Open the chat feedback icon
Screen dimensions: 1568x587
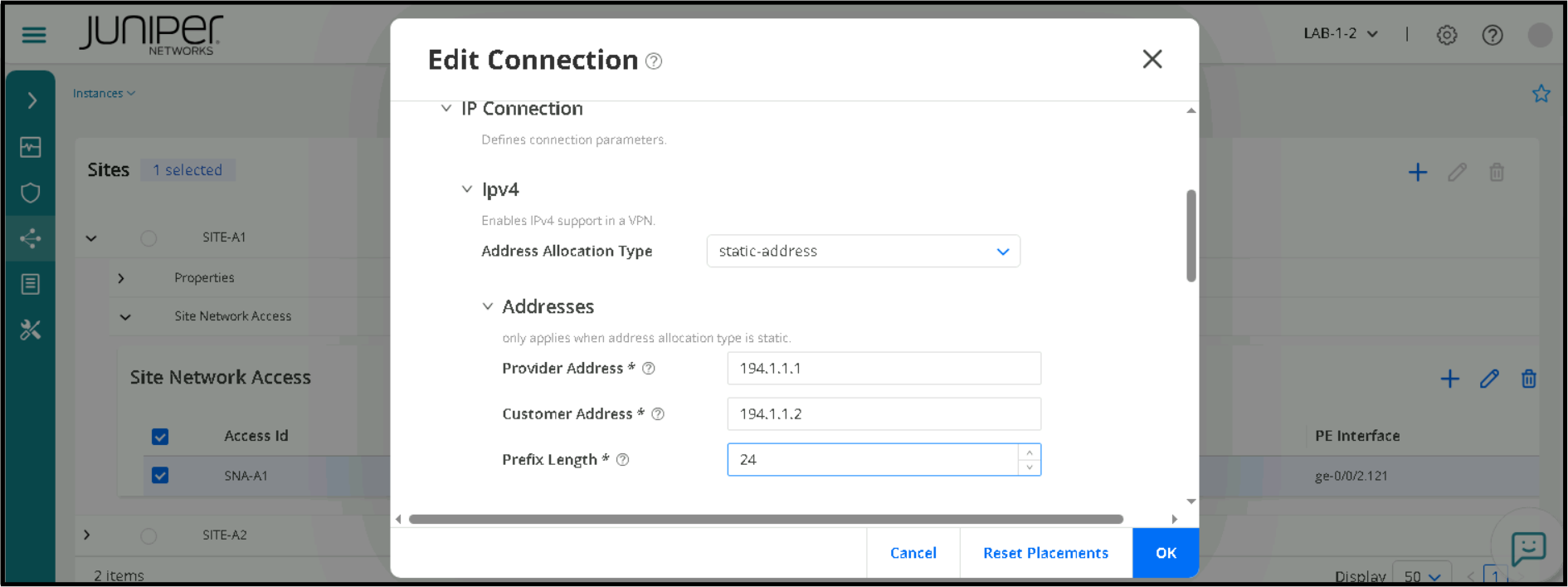1527,548
